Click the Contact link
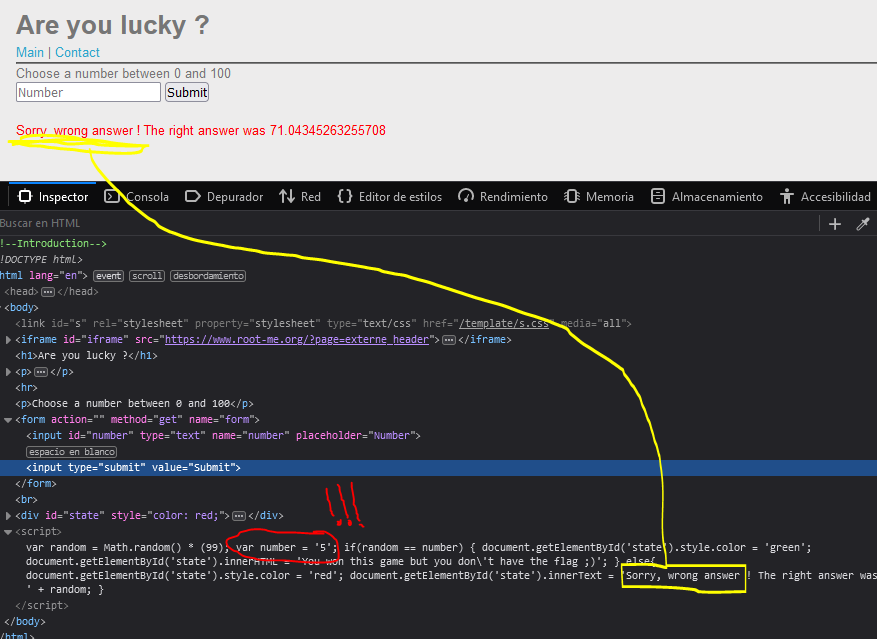Screen dimensions: 877x639 pos(77,52)
